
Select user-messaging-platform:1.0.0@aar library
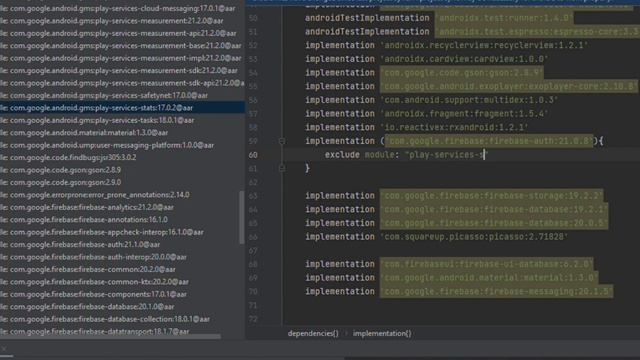[122, 145]
